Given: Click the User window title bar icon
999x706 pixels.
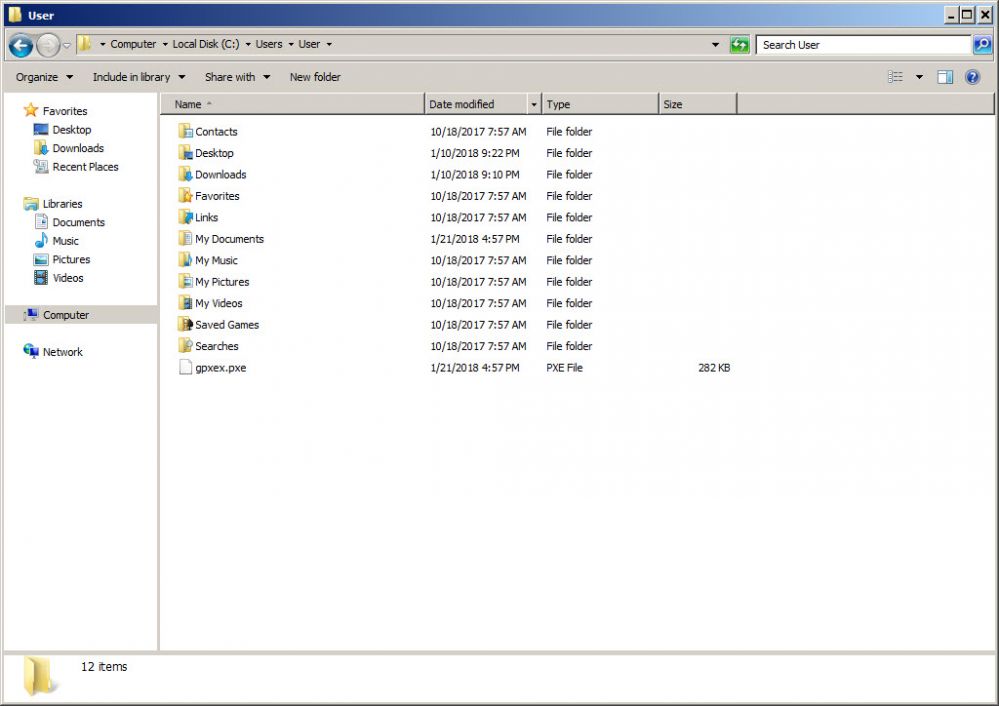Looking at the screenshot, I should (x=15, y=15).
